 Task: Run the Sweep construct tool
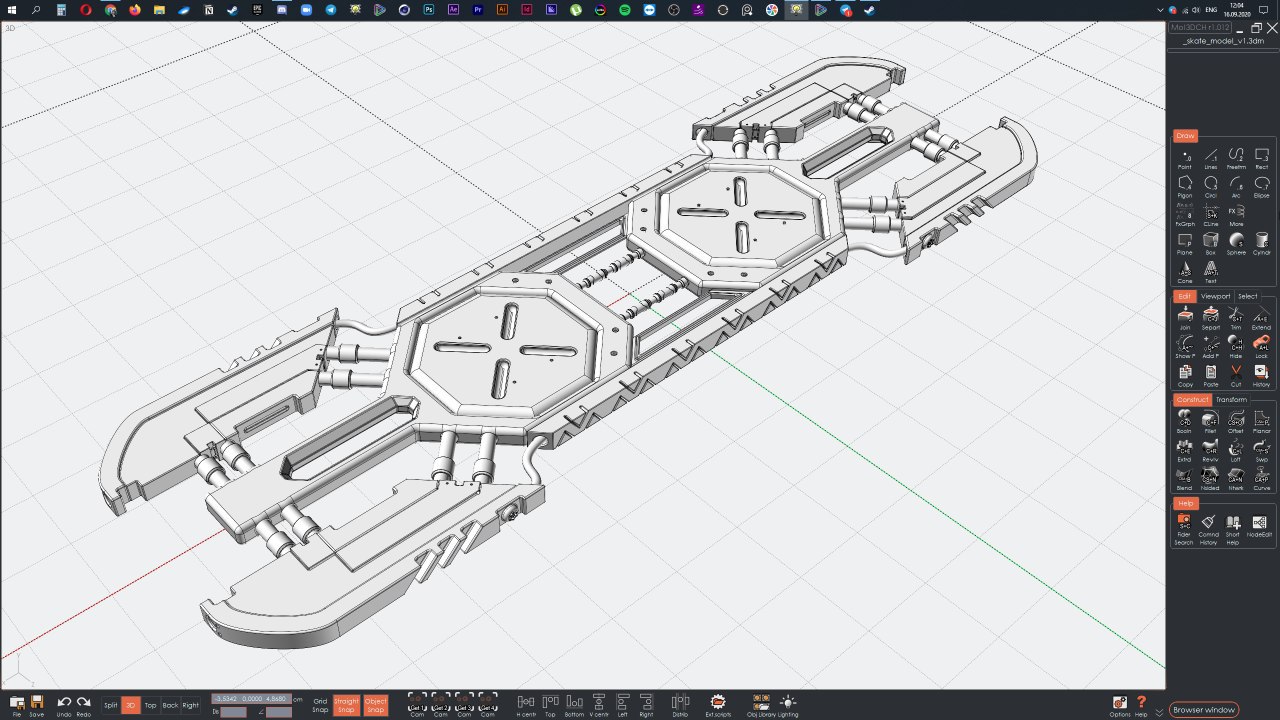click(1261, 450)
